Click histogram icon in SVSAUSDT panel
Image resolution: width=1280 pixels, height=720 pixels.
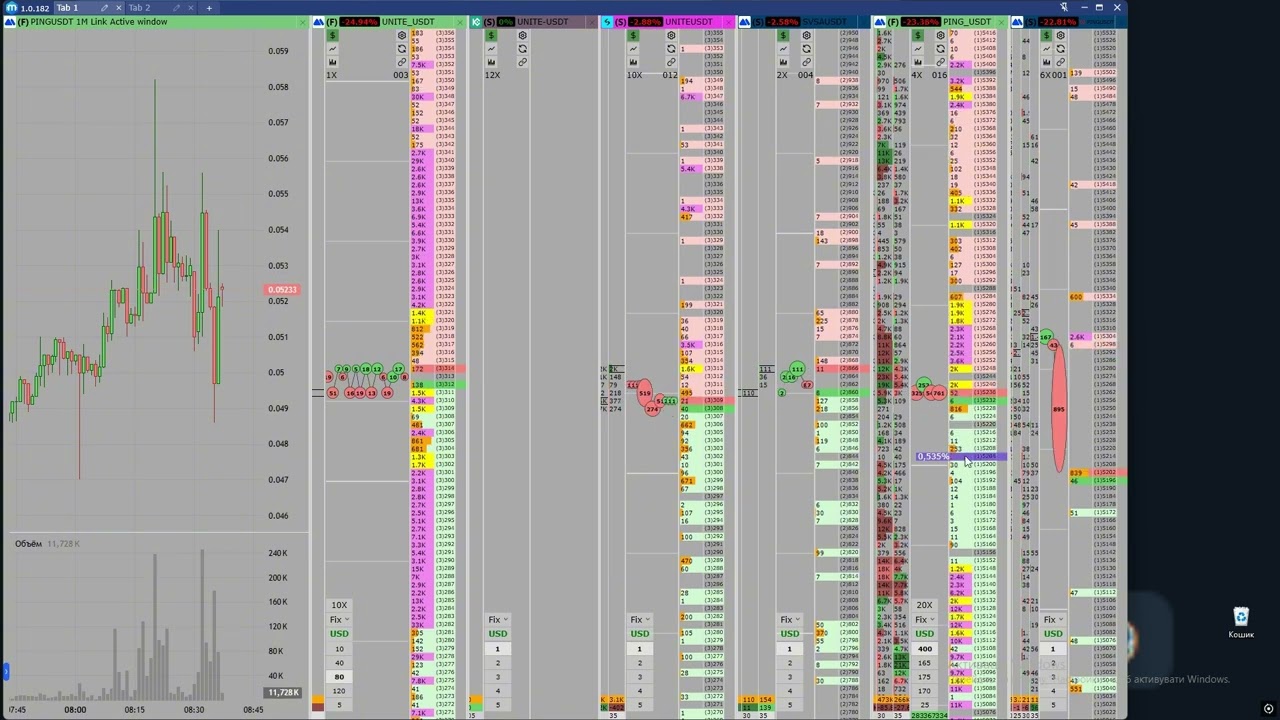(781, 62)
